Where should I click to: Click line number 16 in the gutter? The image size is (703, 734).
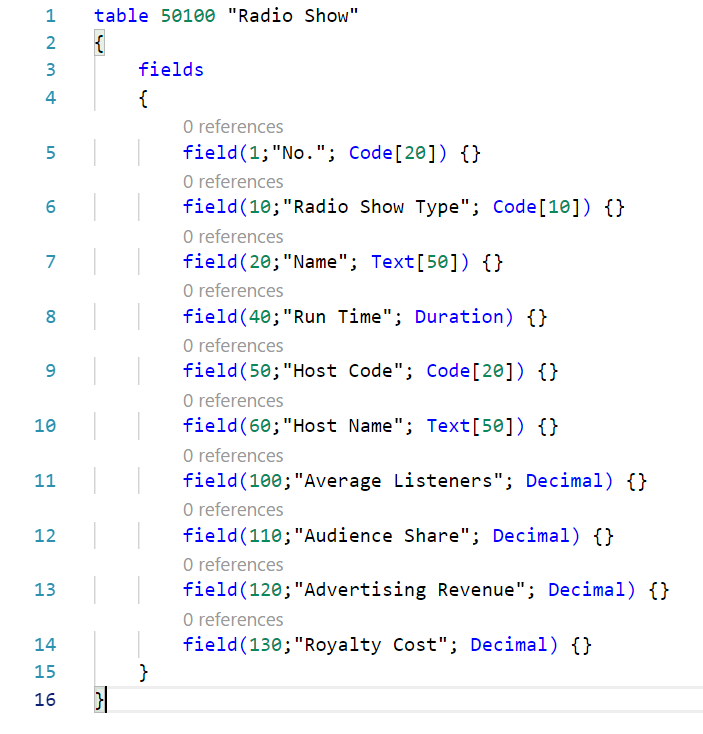(x=45, y=700)
